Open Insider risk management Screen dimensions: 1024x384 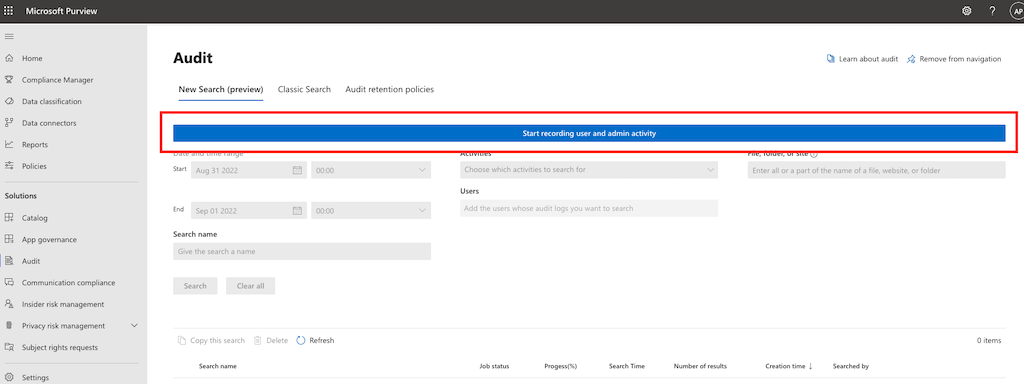point(63,304)
